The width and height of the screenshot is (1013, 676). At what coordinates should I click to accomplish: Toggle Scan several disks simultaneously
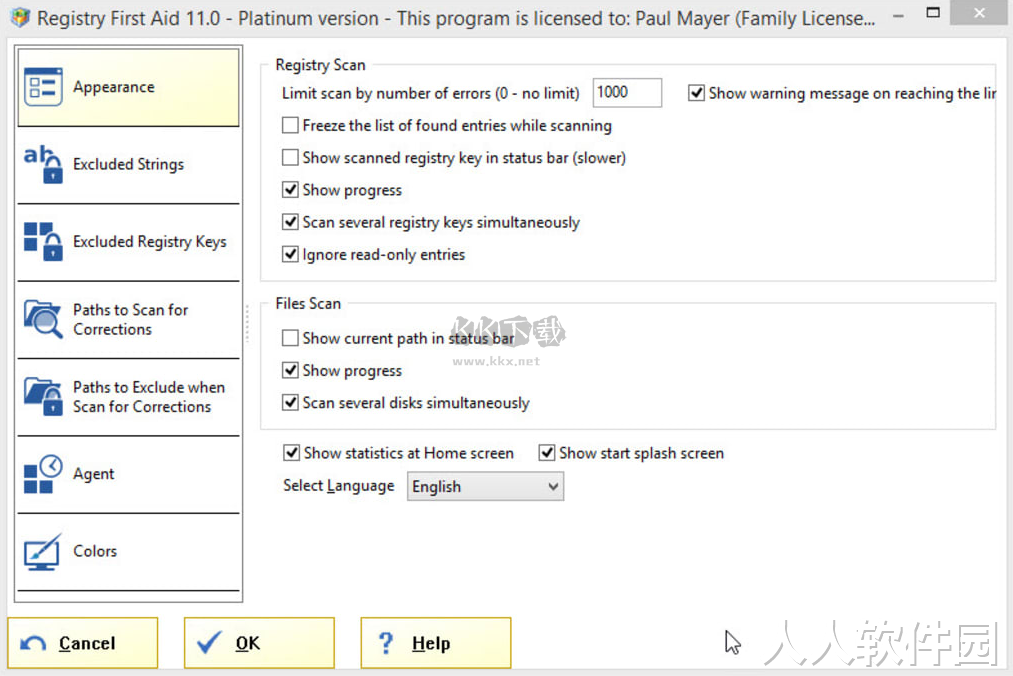290,403
